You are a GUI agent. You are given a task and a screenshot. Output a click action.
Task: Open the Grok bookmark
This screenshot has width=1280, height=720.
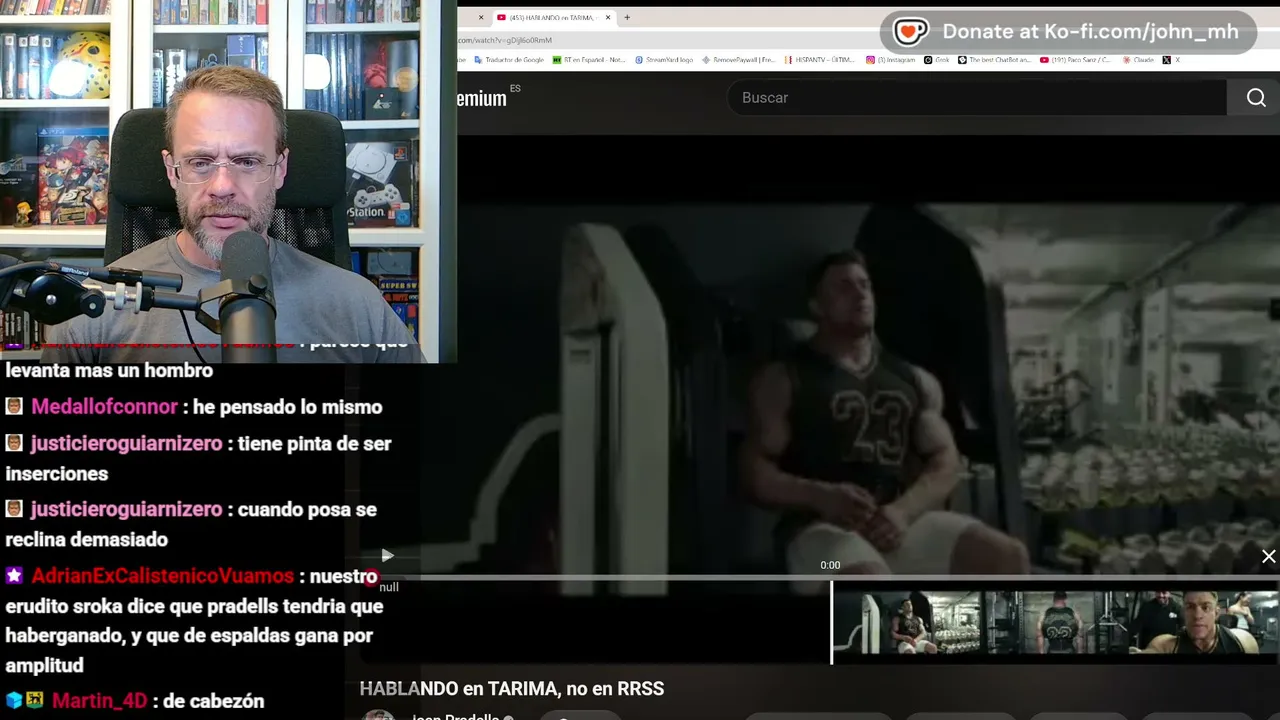point(937,60)
